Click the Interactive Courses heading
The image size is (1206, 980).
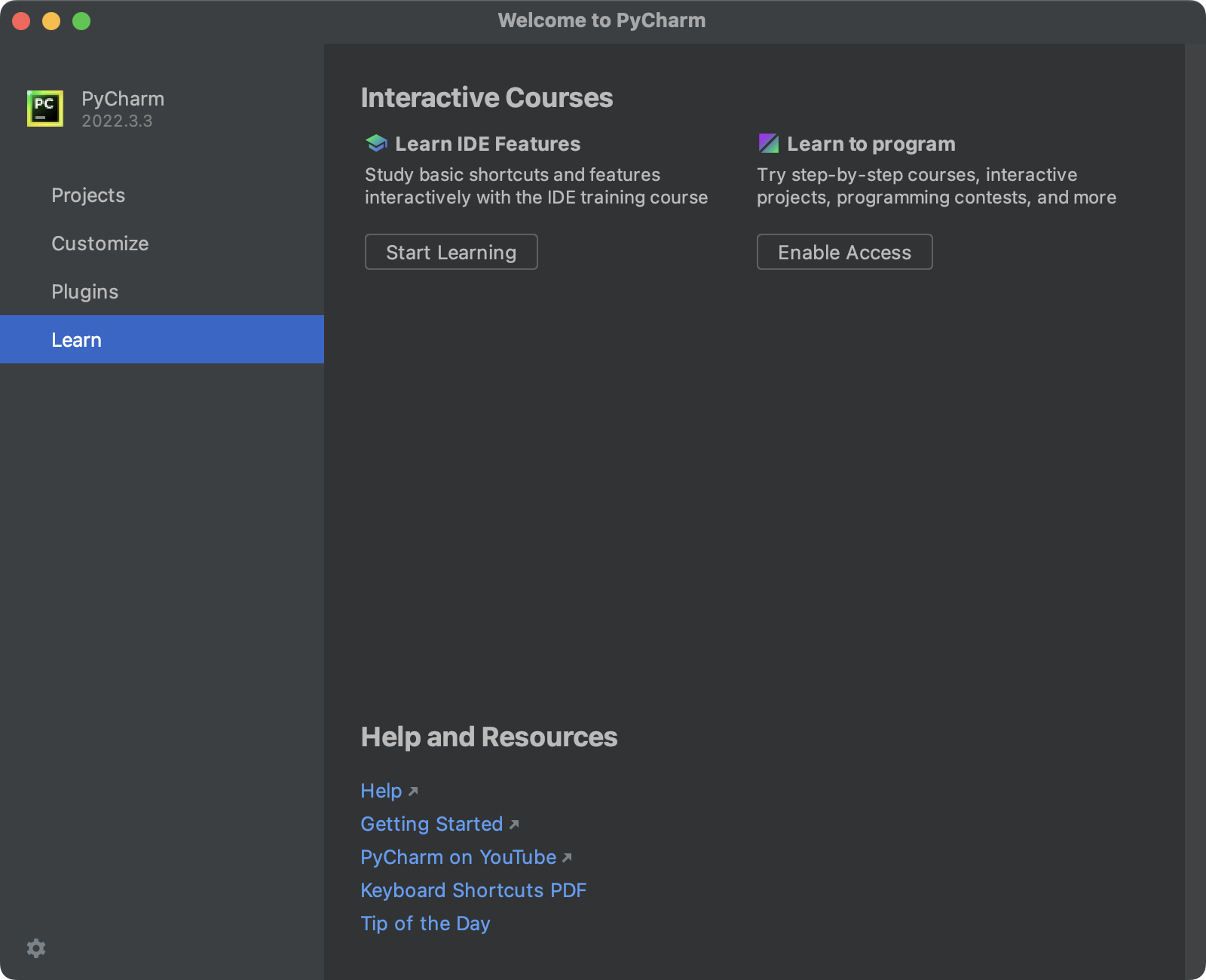point(487,97)
